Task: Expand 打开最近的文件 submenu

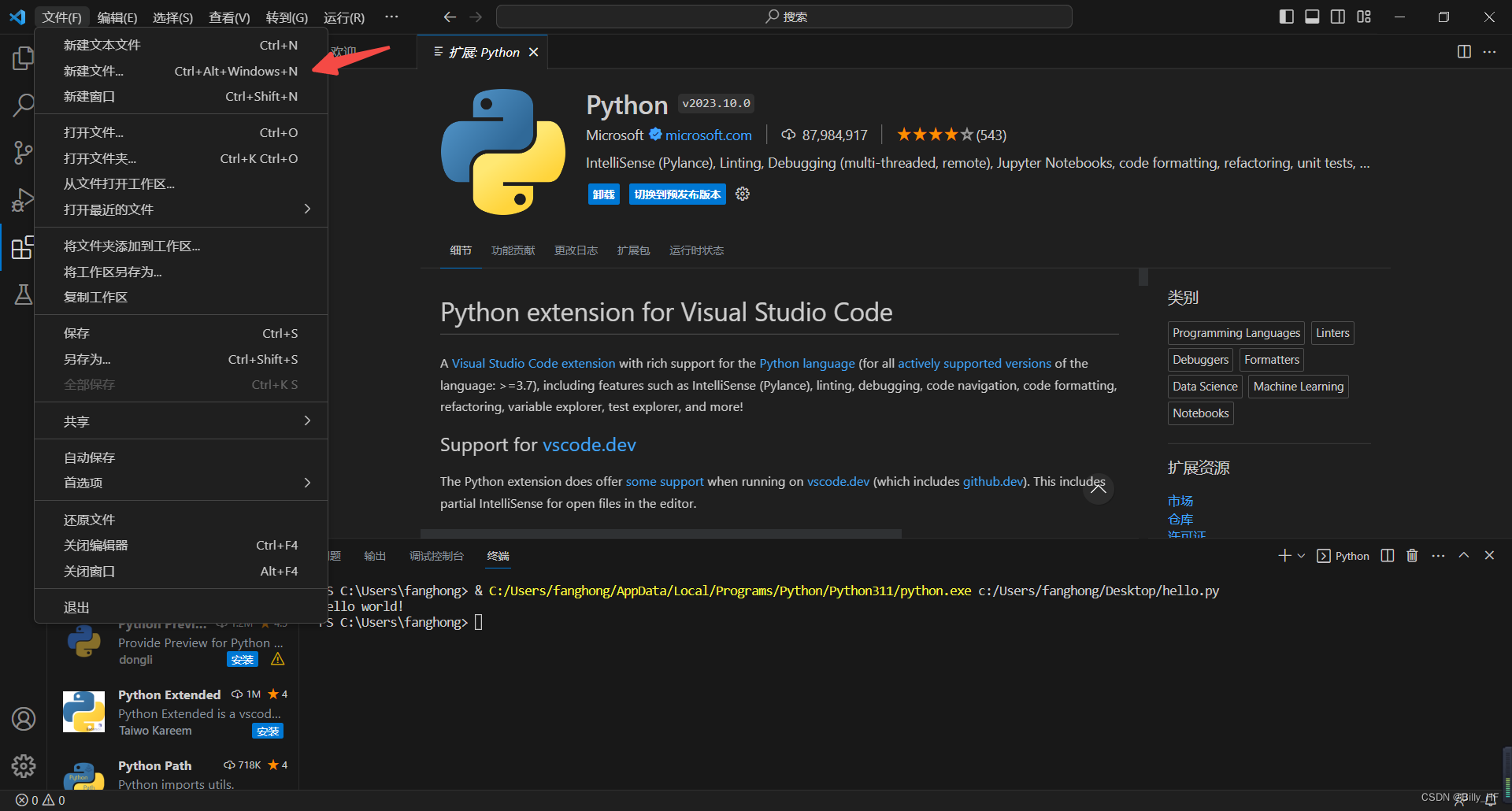Action: click(181, 209)
